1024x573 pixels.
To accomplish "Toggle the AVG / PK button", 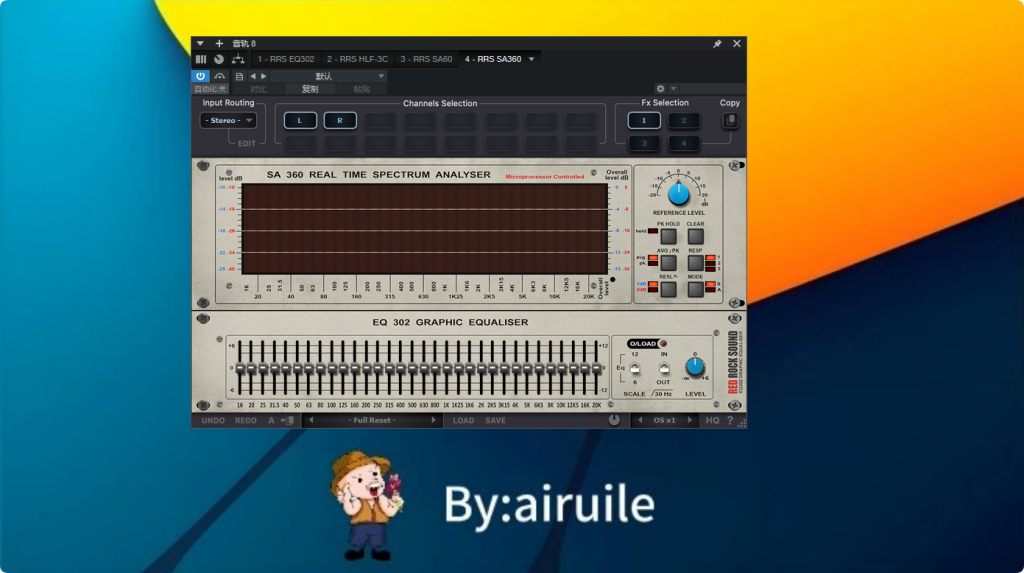I will click(668, 263).
